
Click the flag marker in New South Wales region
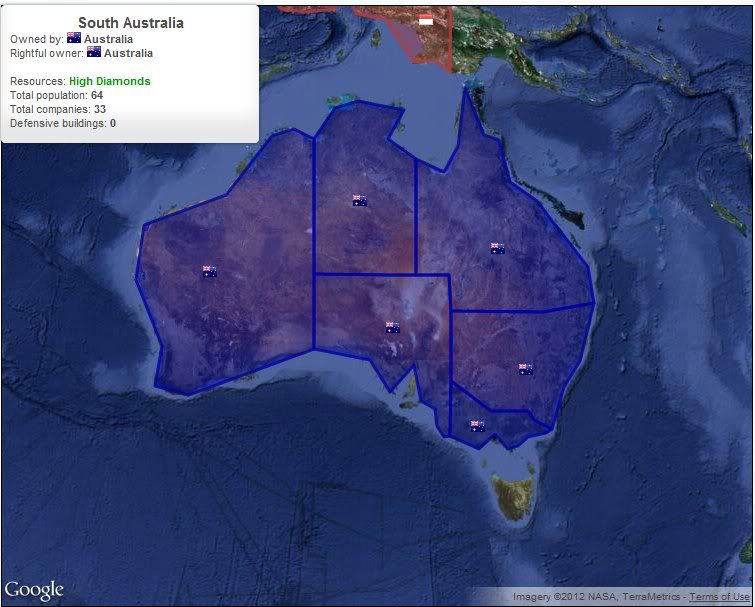pos(526,369)
